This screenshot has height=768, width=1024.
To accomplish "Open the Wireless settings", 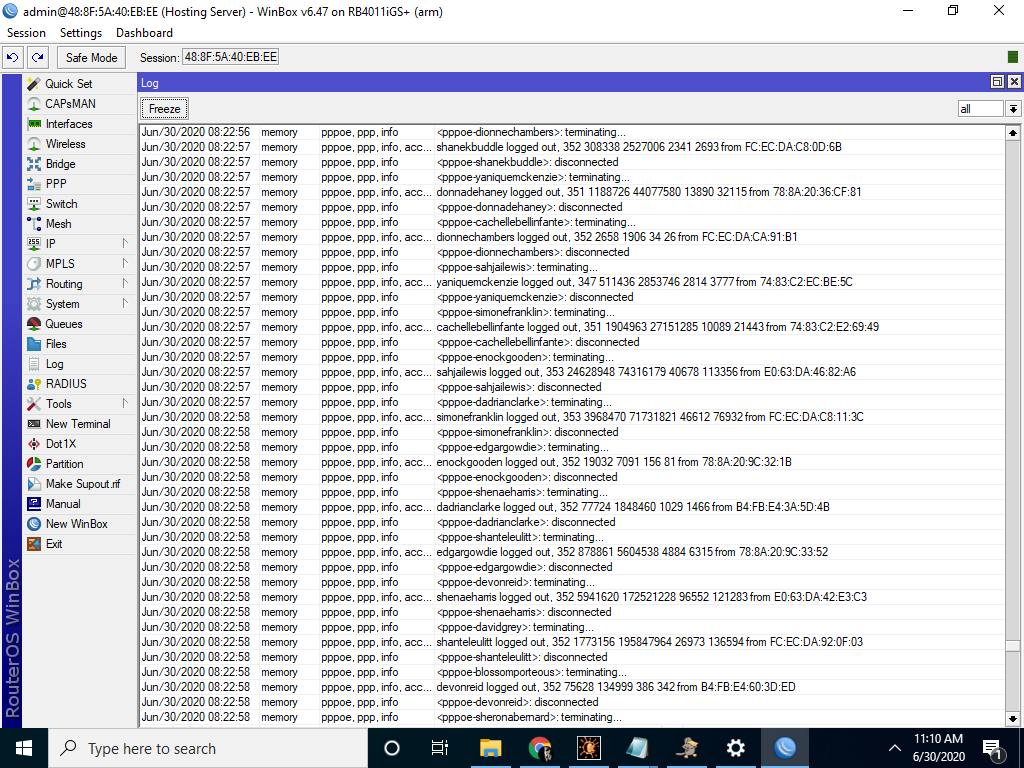I will [x=69, y=143].
